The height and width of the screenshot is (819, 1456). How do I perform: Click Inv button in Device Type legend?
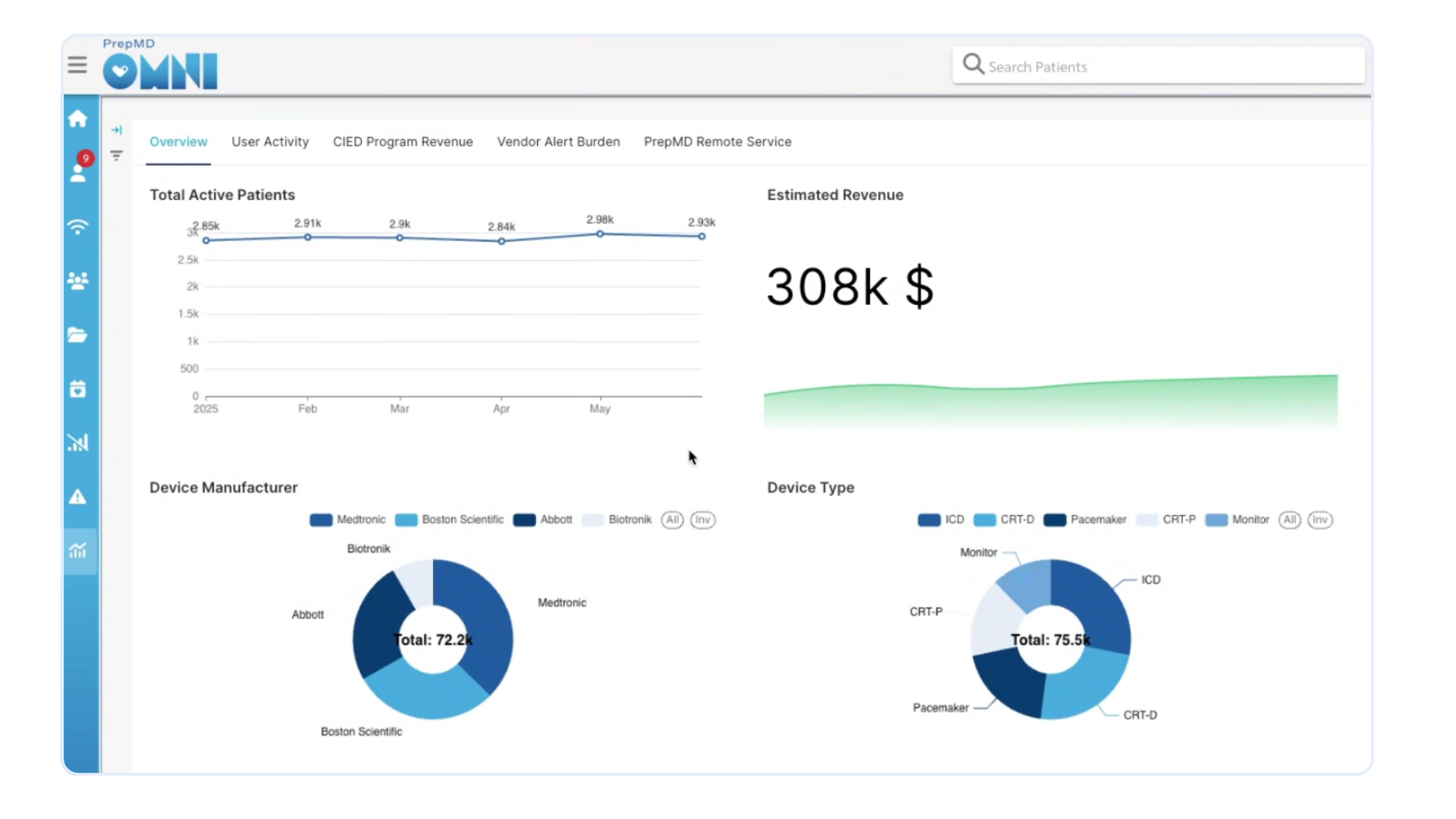[1319, 519]
